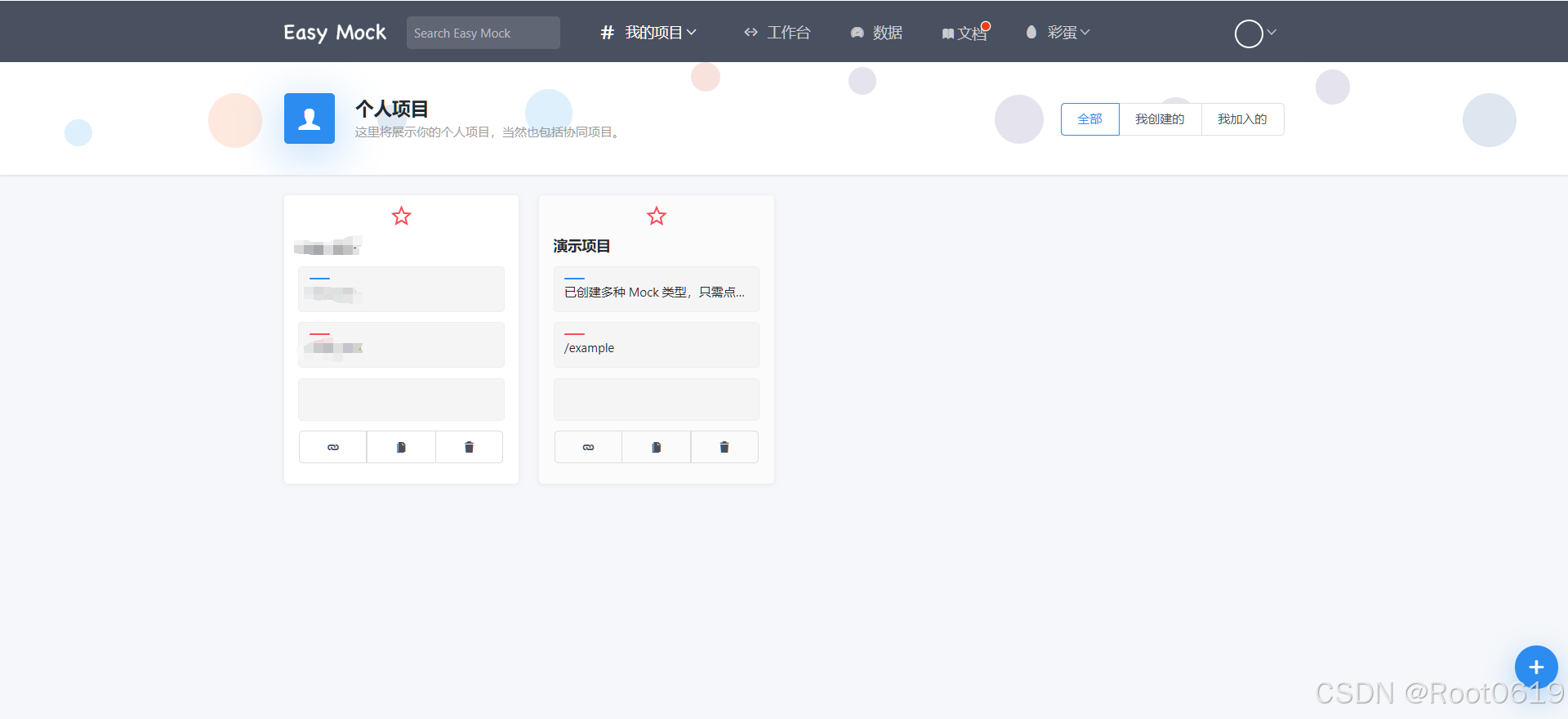
Task: Click the /example URL row
Action: click(x=657, y=345)
